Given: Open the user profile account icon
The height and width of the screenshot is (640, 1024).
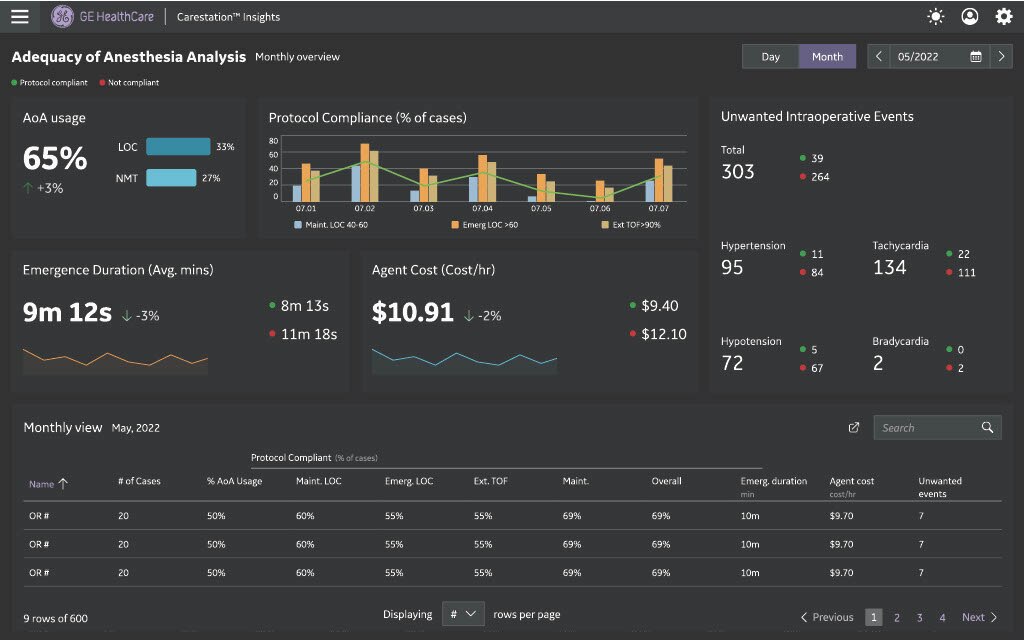Looking at the screenshot, I should (969, 17).
